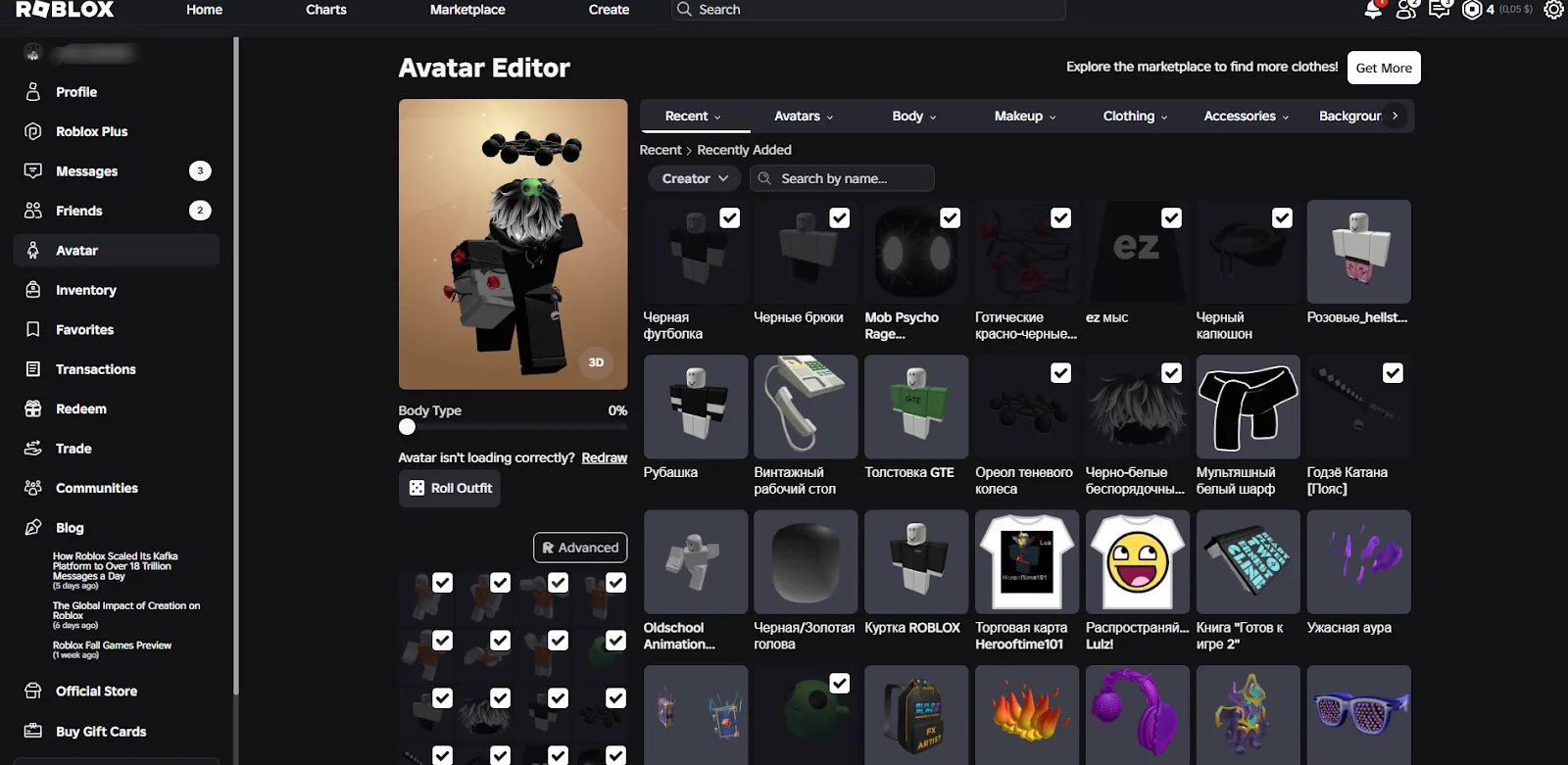Viewport: 1568px width, 765px height.
Task: Click the Get More button
Action: pos(1384,68)
